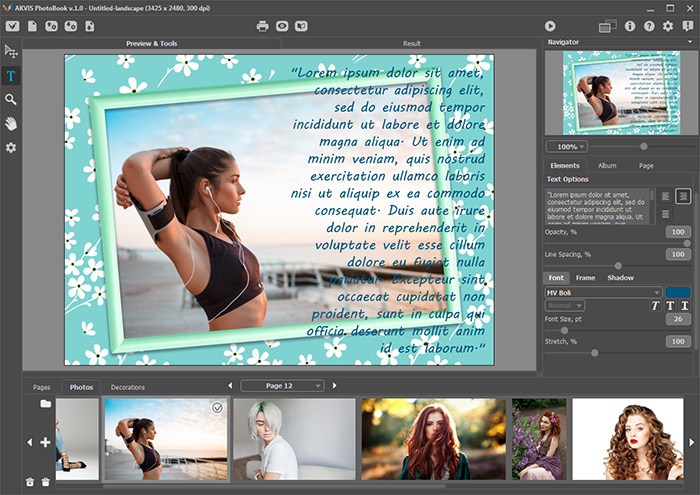Viewport: 700px width, 495px height.
Task: Collapse the Navigator panel arrow
Action: 690,42
